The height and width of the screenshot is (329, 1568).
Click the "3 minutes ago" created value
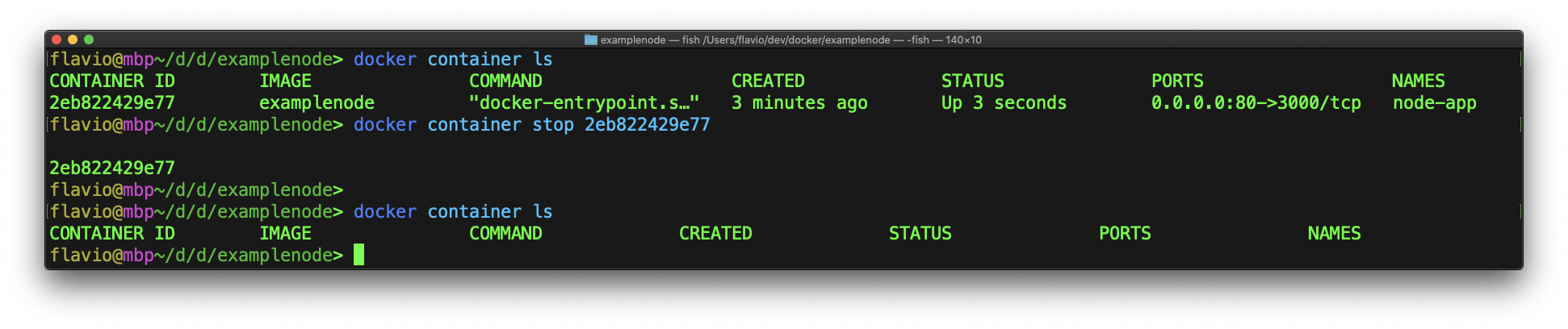coord(799,103)
